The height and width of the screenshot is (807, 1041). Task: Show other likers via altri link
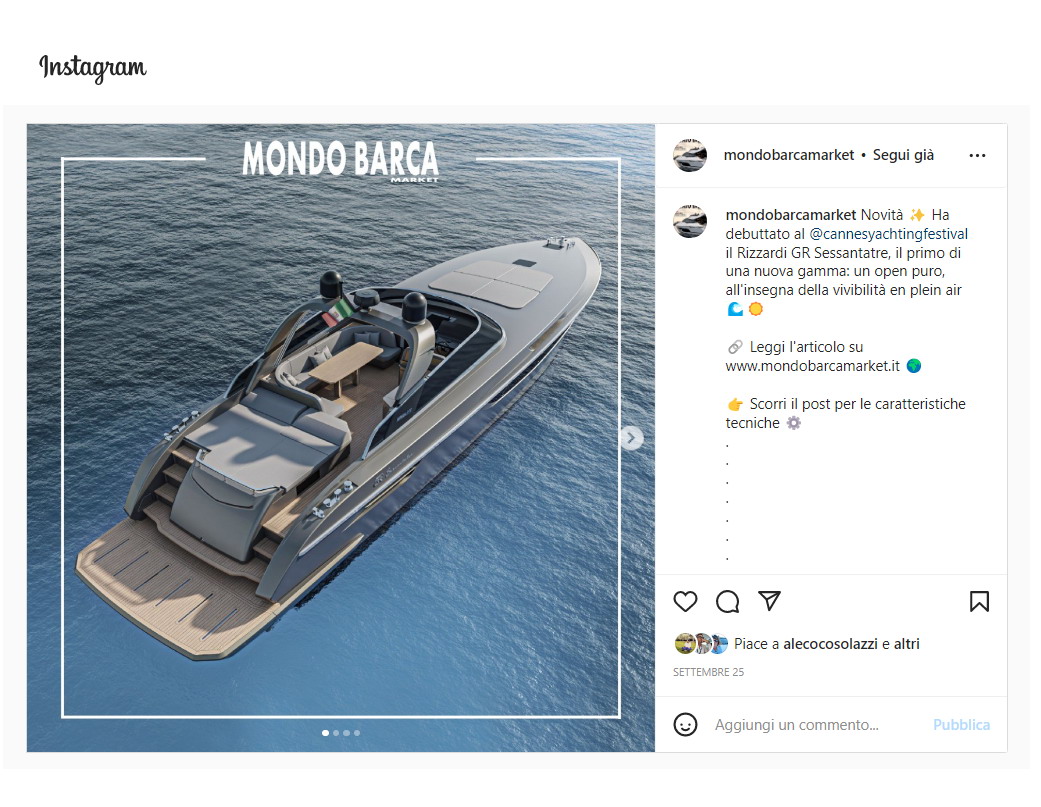(906, 644)
